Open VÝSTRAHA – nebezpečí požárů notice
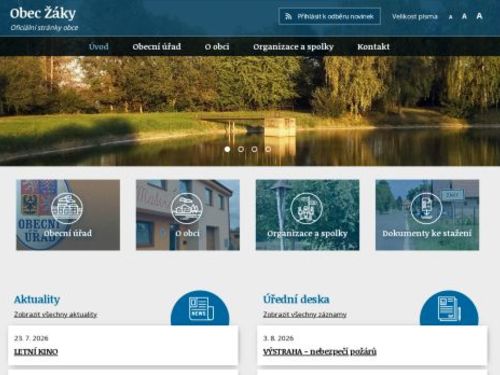 click(320, 352)
